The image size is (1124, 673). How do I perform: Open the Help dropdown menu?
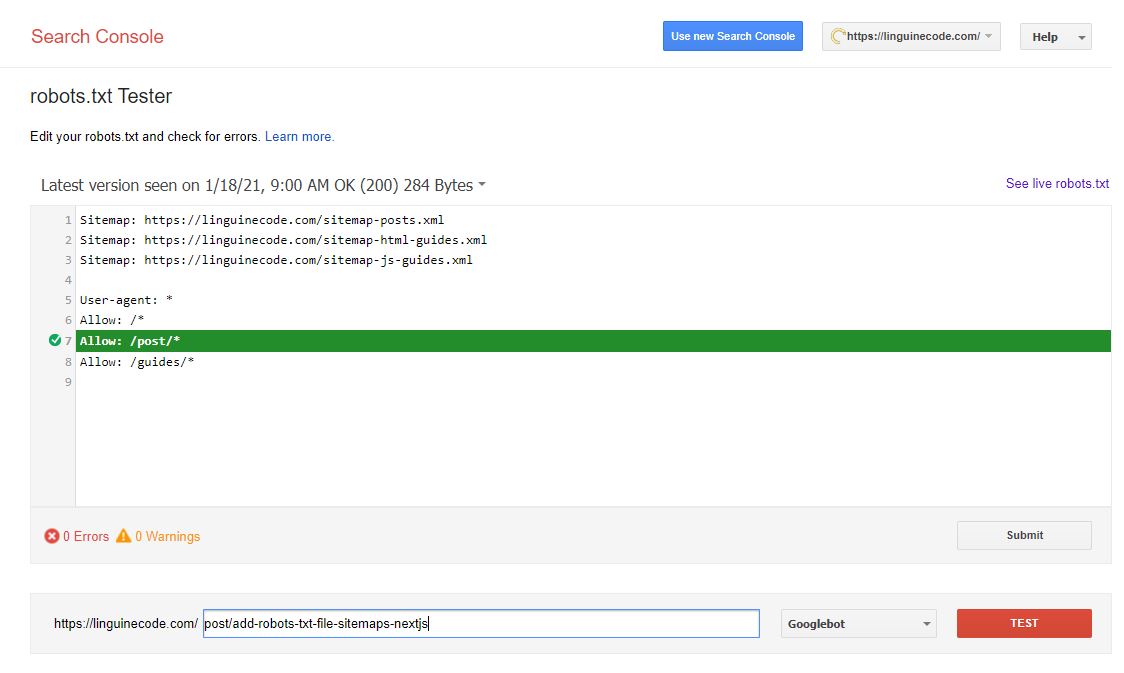1055,37
